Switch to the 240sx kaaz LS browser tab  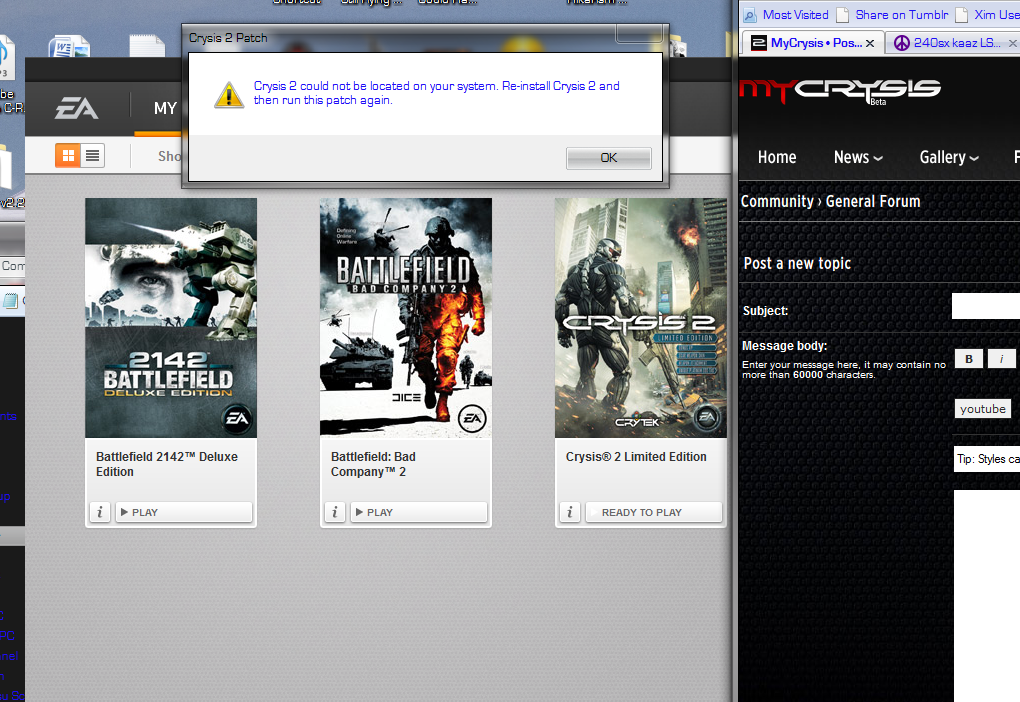[952, 43]
